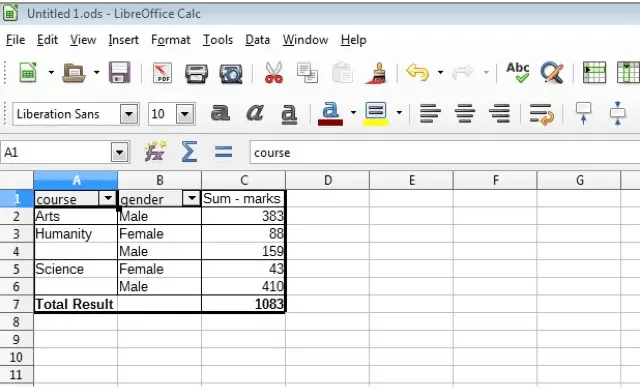Image resolution: width=640 pixels, height=390 pixels.
Task: Click the Align Top icon
Action: tap(583, 113)
